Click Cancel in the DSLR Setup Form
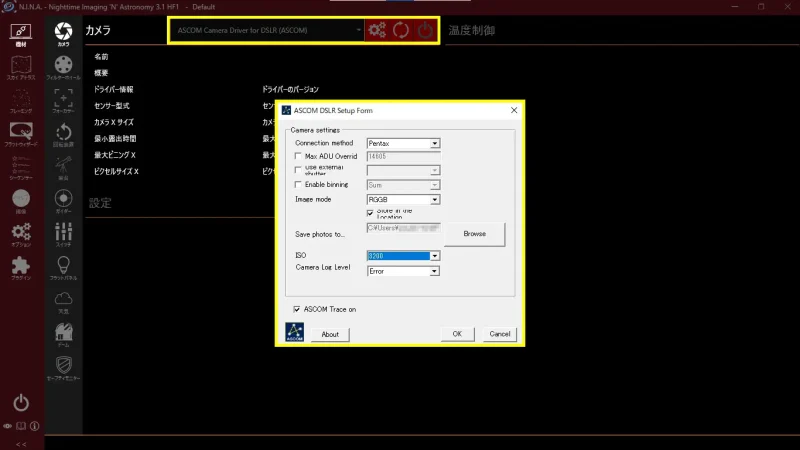Image resolution: width=800 pixels, height=450 pixels. pos(499,334)
